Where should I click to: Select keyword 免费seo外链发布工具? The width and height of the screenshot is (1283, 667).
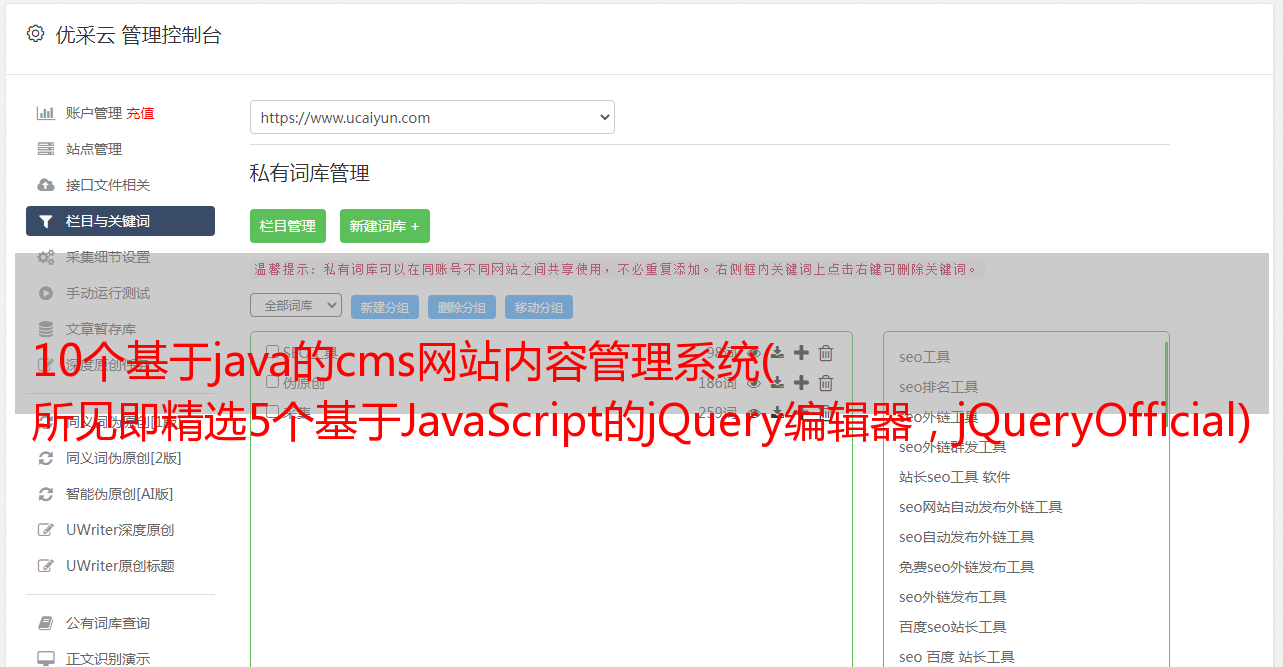966,567
